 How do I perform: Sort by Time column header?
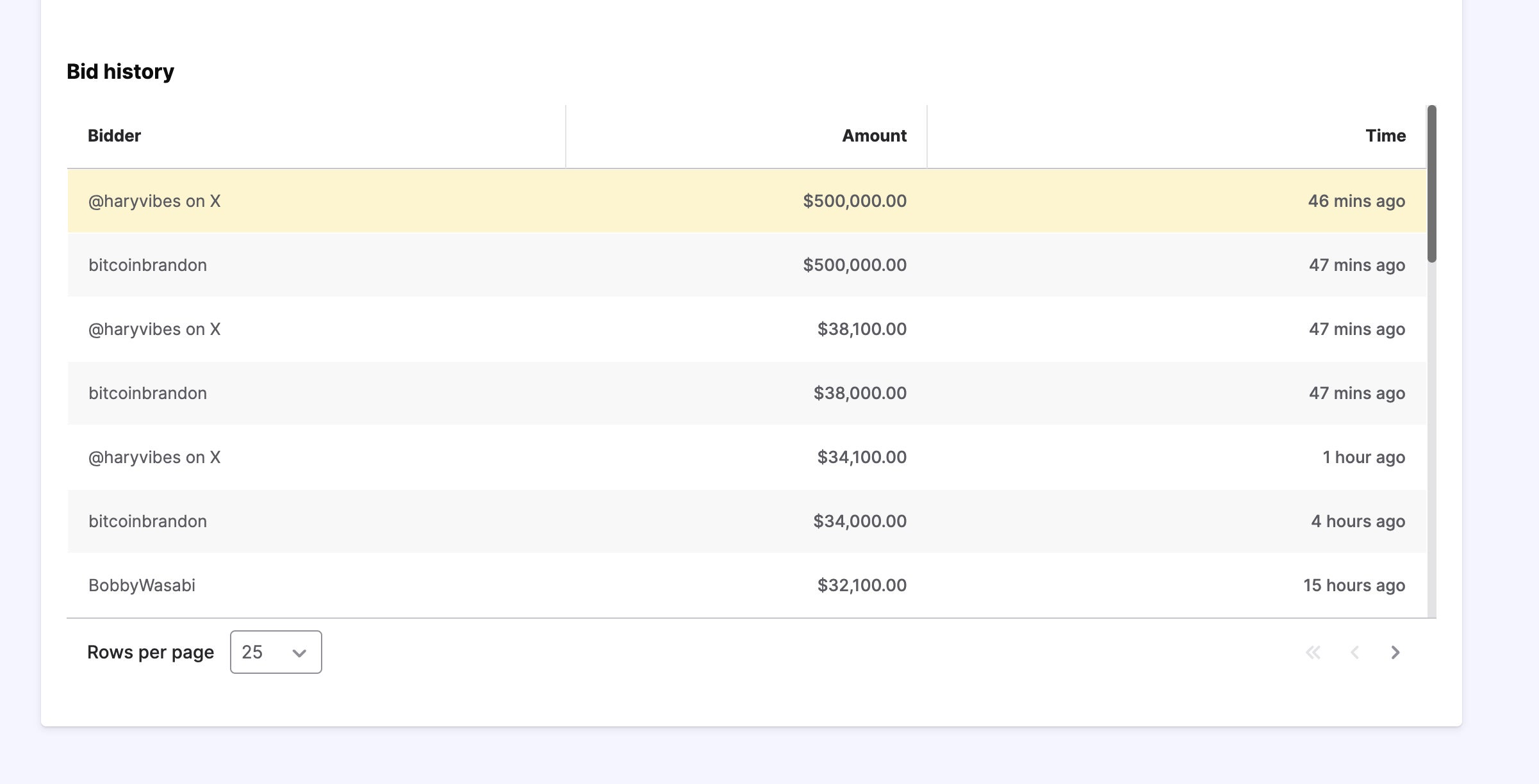click(x=1385, y=136)
